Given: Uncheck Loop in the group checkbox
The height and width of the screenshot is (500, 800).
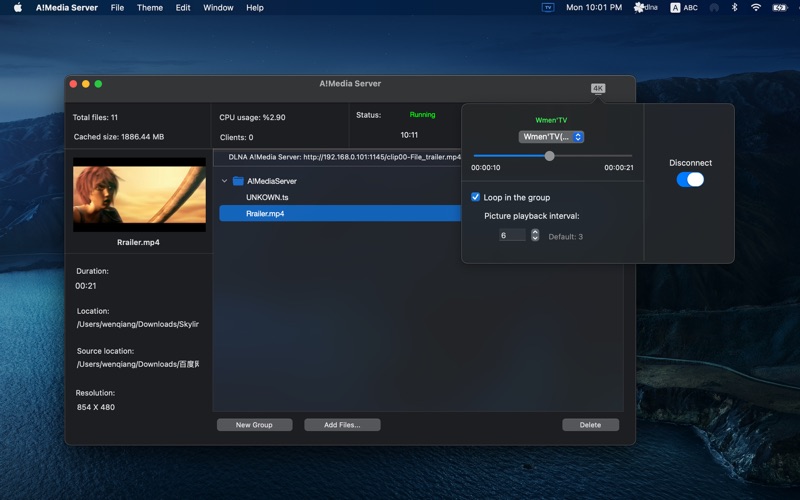Looking at the screenshot, I should click(x=476, y=197).
